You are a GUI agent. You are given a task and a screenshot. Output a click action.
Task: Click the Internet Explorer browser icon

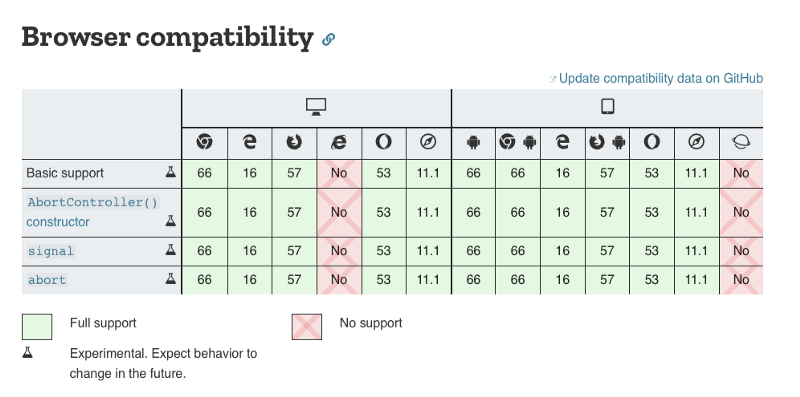click(x=339, y=142)
